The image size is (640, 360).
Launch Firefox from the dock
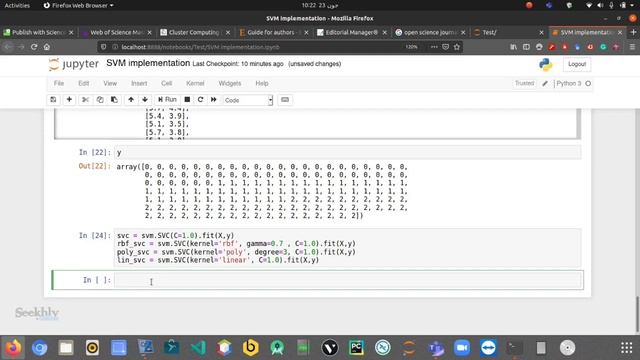[x=13, y=348]
